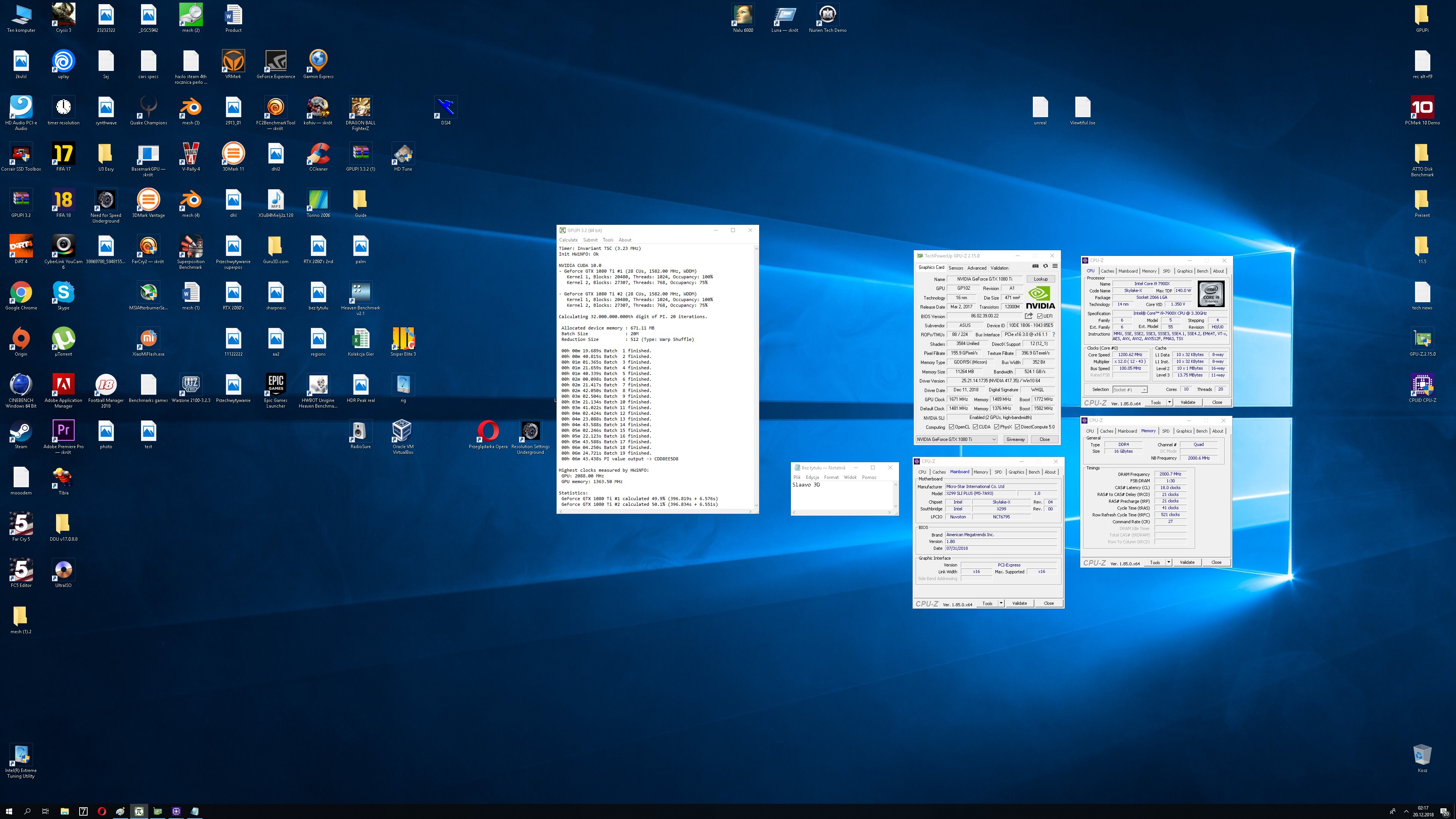Click the Bus Interface question mark icon
The width and height of the screenshot is (1456, 819).
(x=1054, y=334)
